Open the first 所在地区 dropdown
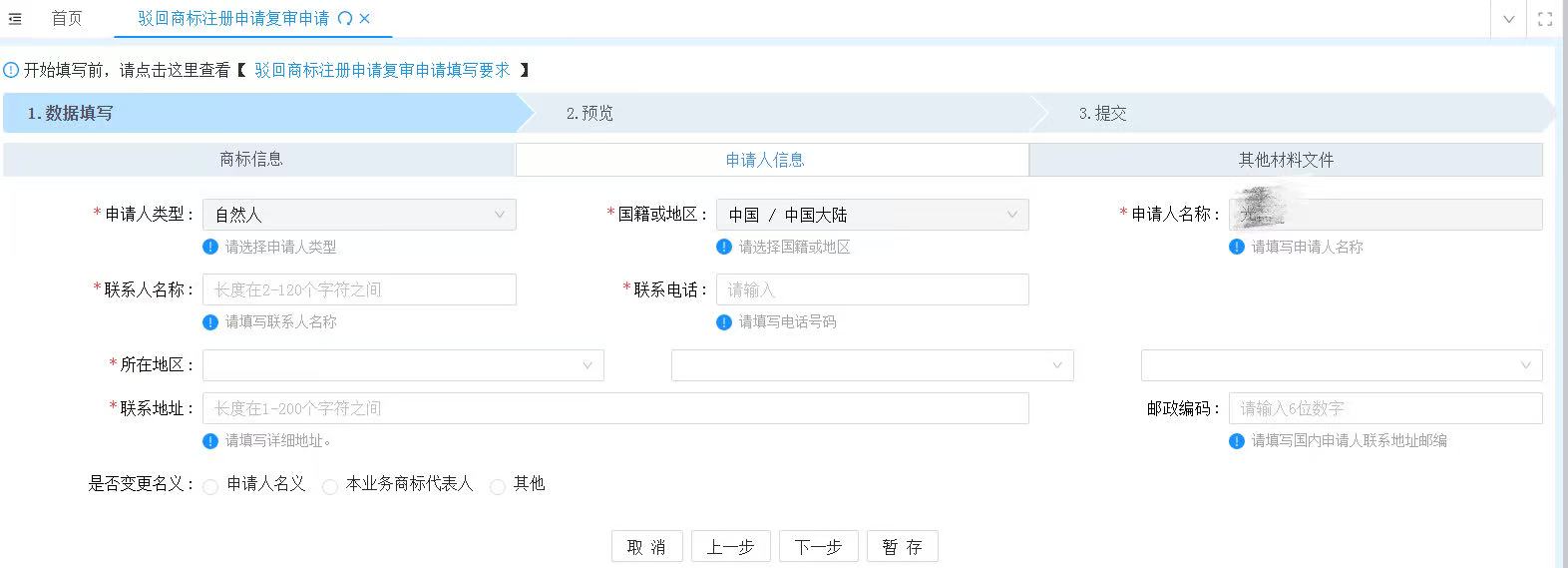This screenshot has width=1568, height=568. click(403, 365)
